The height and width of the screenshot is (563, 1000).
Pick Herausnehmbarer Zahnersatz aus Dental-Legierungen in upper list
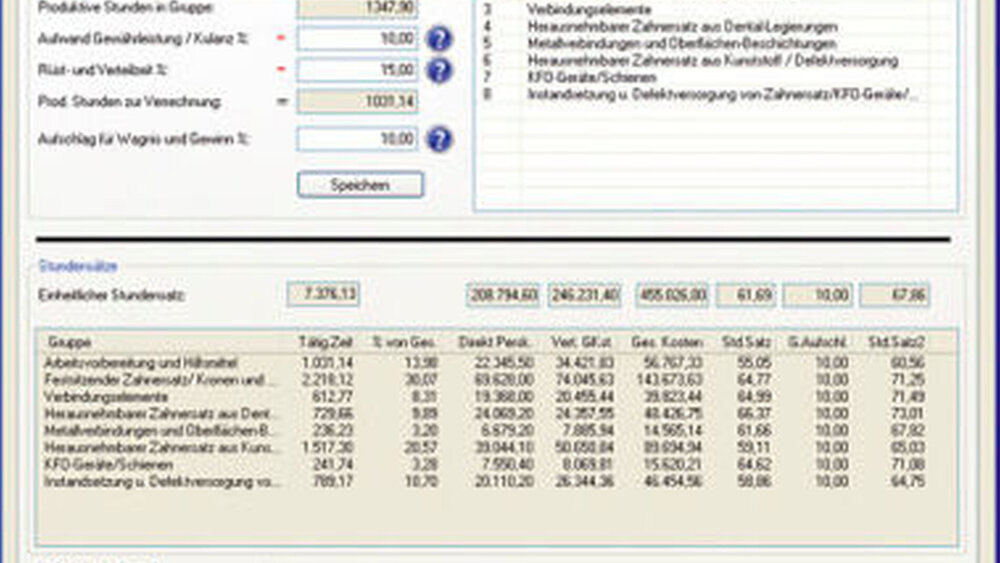pyautogui.click(x=682, y=27)
